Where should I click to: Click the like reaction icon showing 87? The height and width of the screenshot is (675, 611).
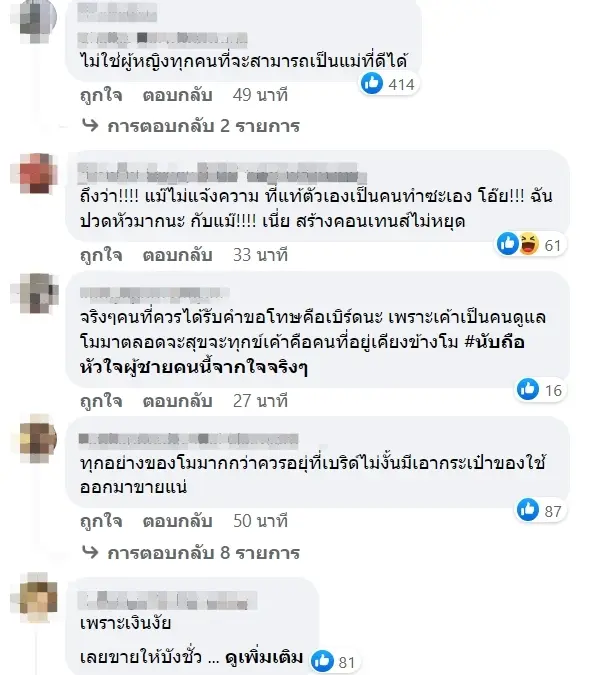[528, 510]
